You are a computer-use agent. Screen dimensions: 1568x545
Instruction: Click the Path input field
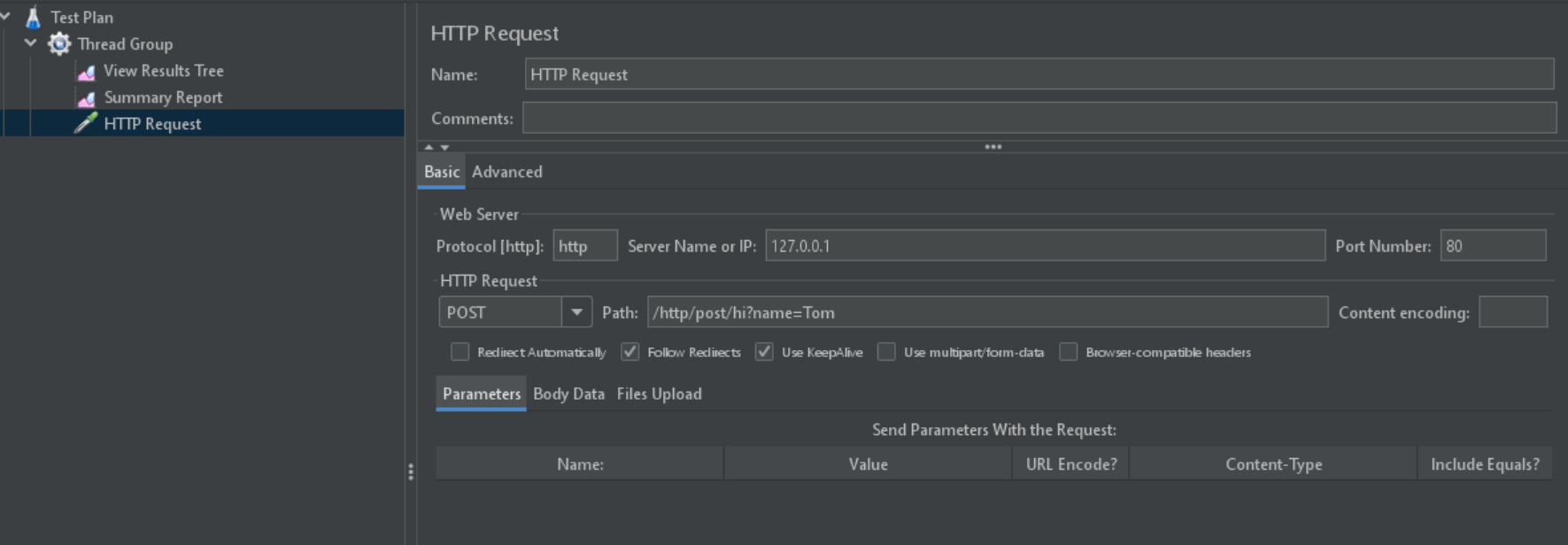pyautogui.click(x=986, y=313)
